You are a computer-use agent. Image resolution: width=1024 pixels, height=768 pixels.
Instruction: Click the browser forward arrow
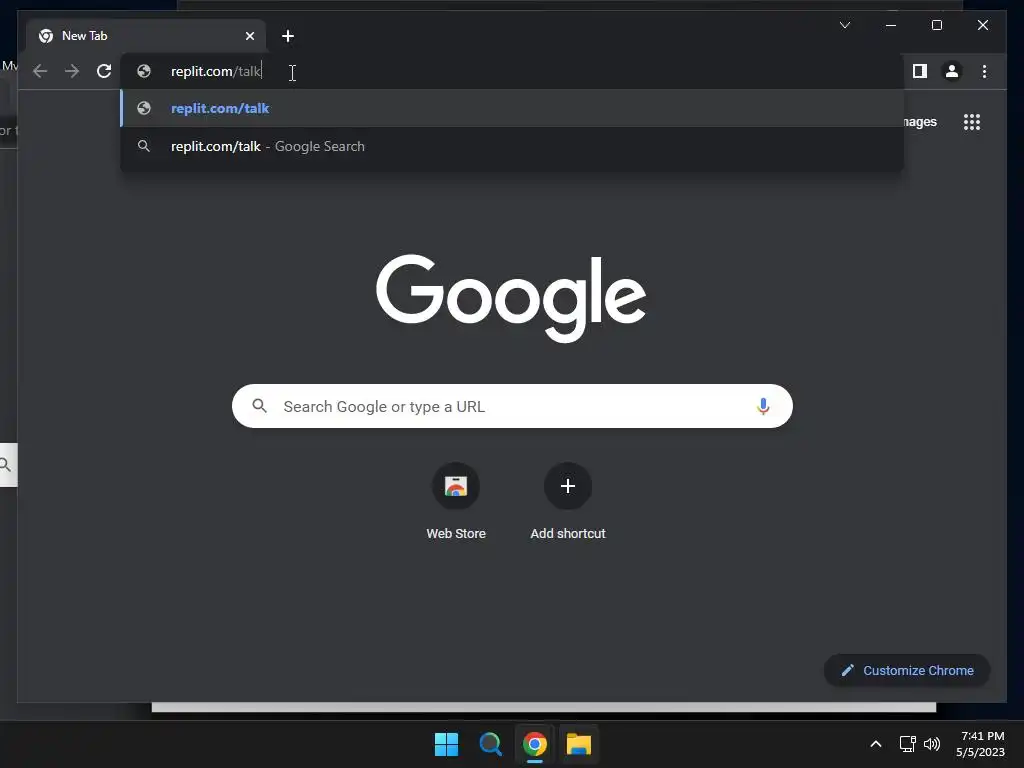pyautogui.click(x=72, y=71)
